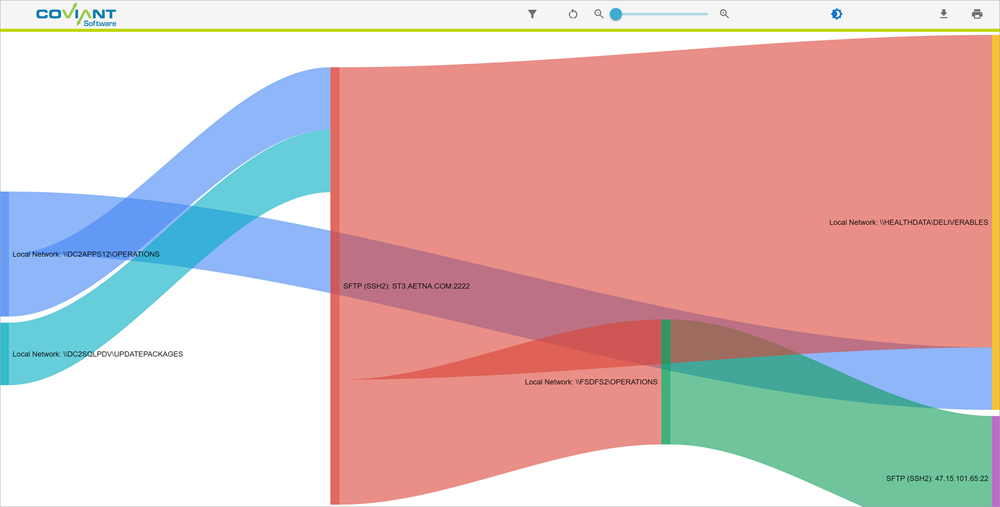This screenshot has height=507, width=1000.
Task: Click the zoom slider track midpoint
Action: pos(662,14)
